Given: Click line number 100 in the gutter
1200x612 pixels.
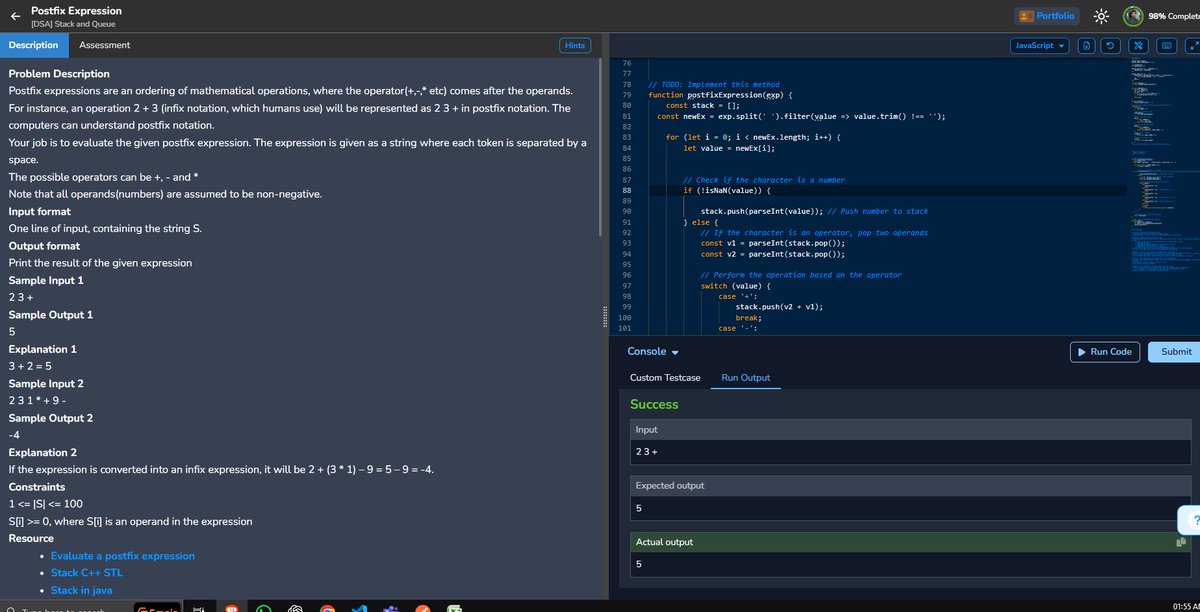Looking at the screenshot, I should click(x=624, y=317).
